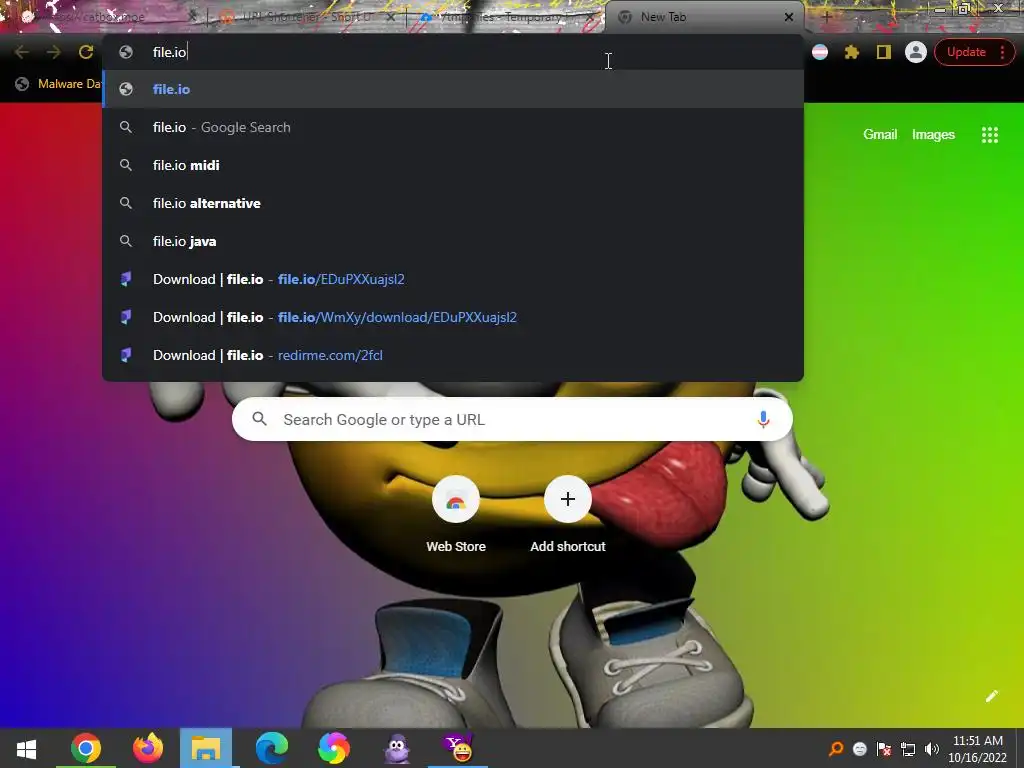The height and width of the screenshot is (768, 1024).
Task: Open the profile avatar menu
Action: click(916, 52)
